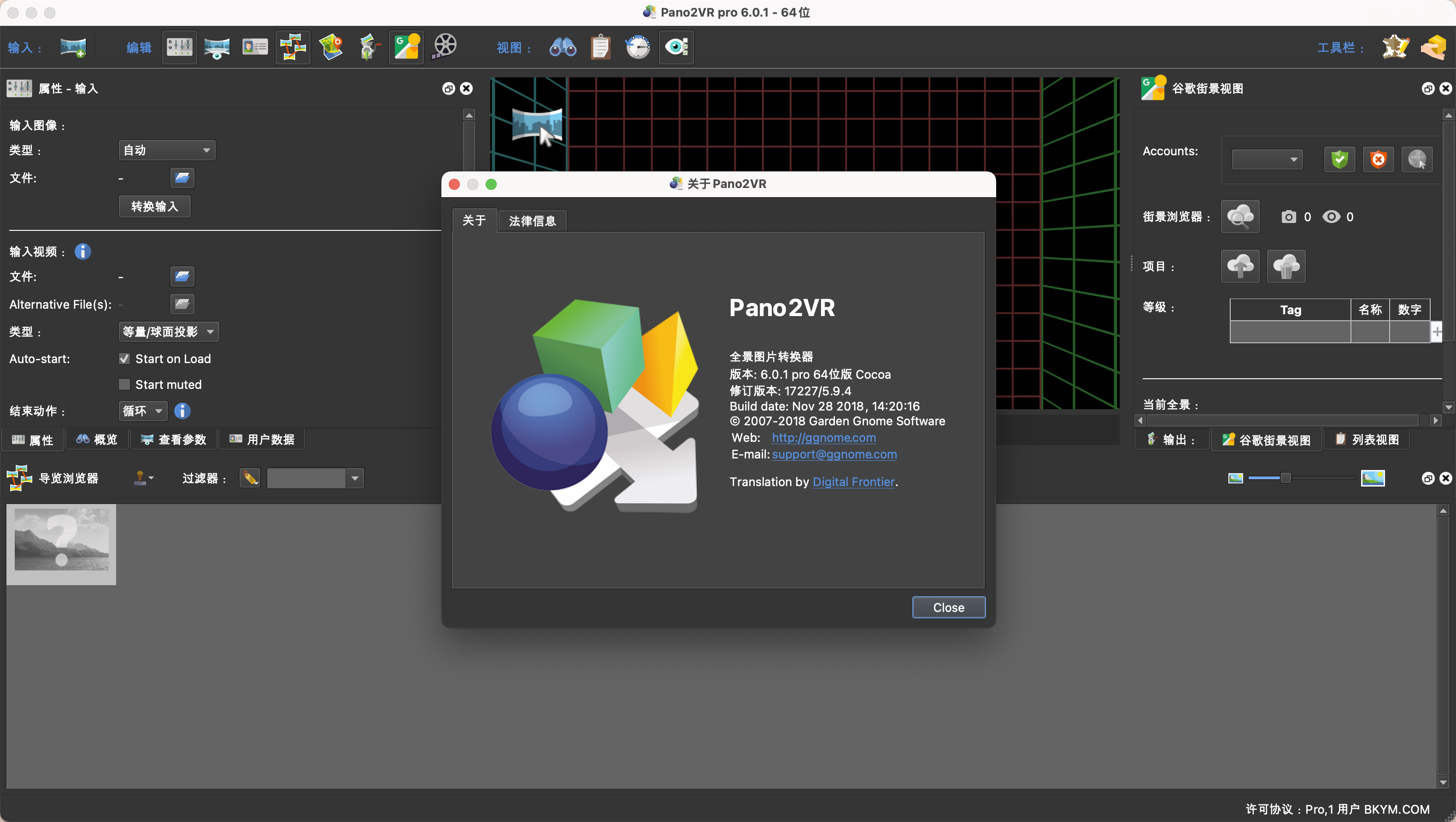The width and height of the screenshot is (1456, 822).
Task: Click the info icon next to 输入视频
Action: 82,252
